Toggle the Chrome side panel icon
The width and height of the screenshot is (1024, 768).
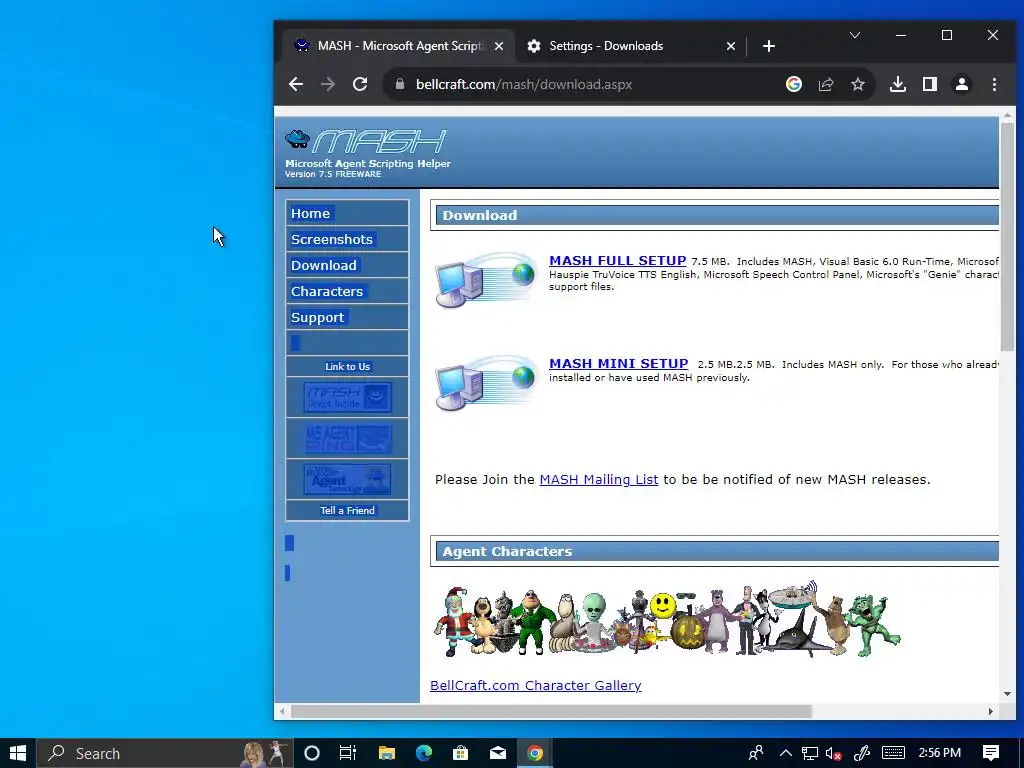(930, 84)
